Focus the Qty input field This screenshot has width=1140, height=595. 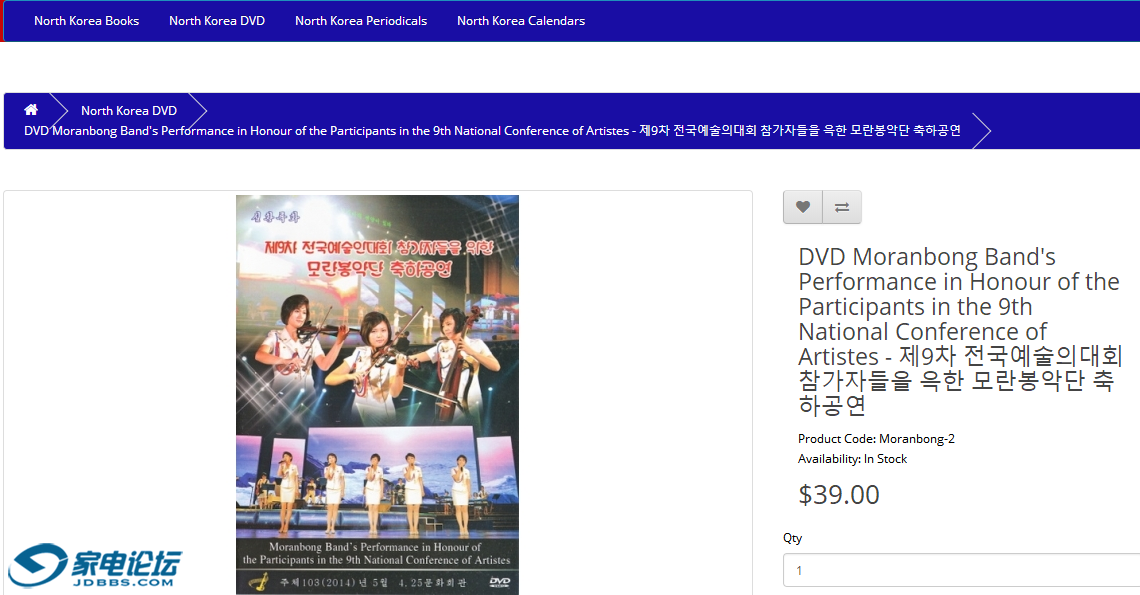tap(960, 570)
